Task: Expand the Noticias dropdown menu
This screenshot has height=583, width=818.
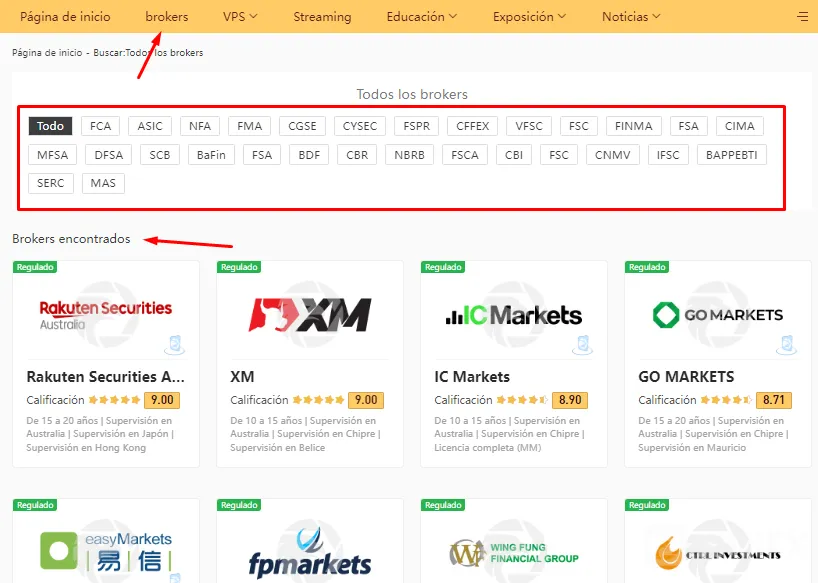Action: click(x=631, y=17)
